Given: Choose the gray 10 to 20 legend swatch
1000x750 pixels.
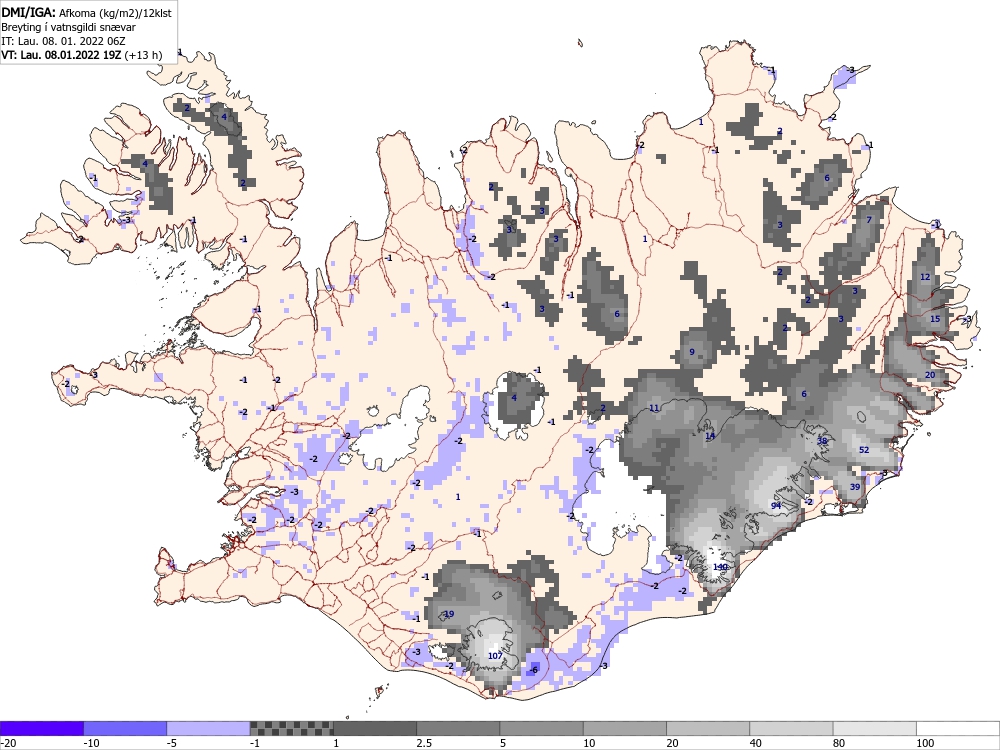Looking at the screenshot, I should [x=625, y=728].
